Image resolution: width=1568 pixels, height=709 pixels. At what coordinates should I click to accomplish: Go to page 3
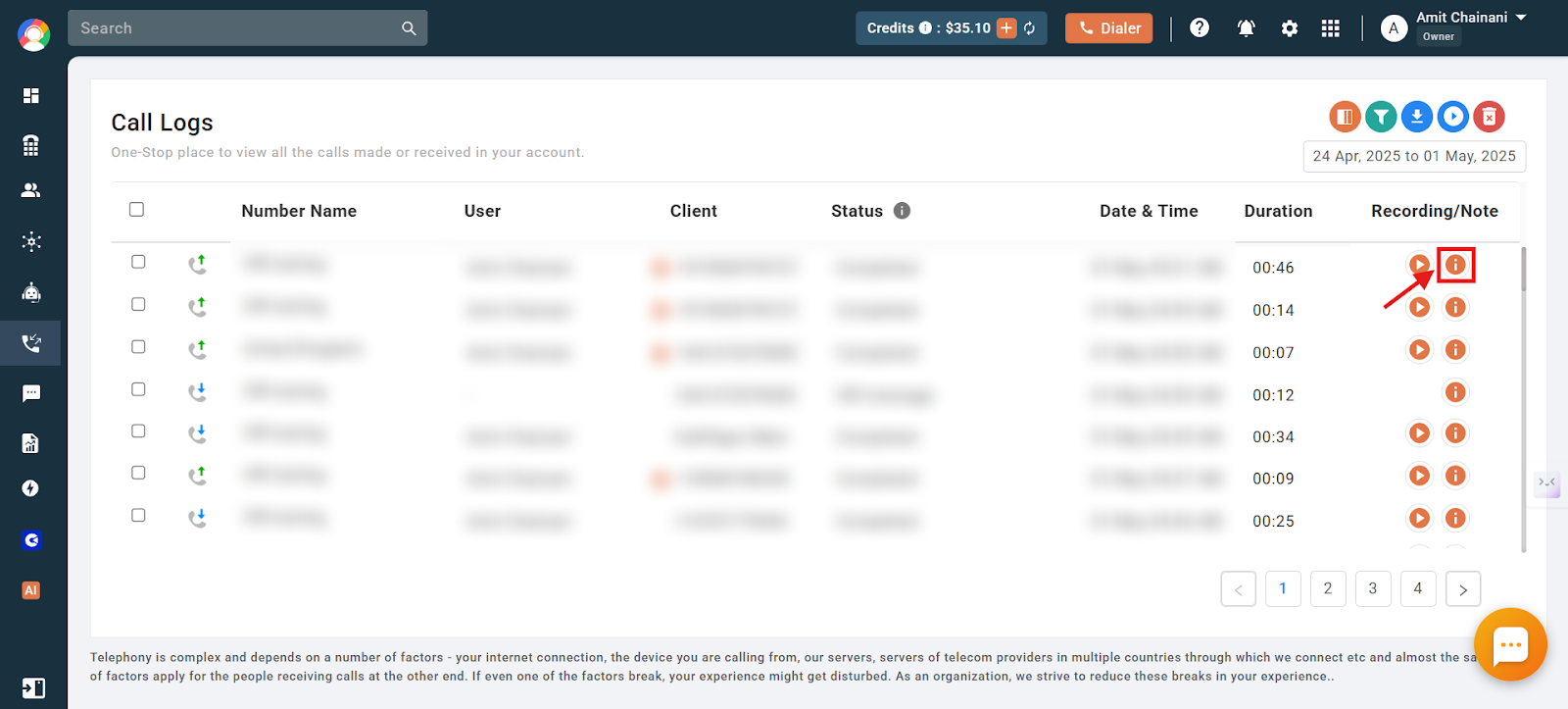pyautogui.click(x=1373, y=588)
